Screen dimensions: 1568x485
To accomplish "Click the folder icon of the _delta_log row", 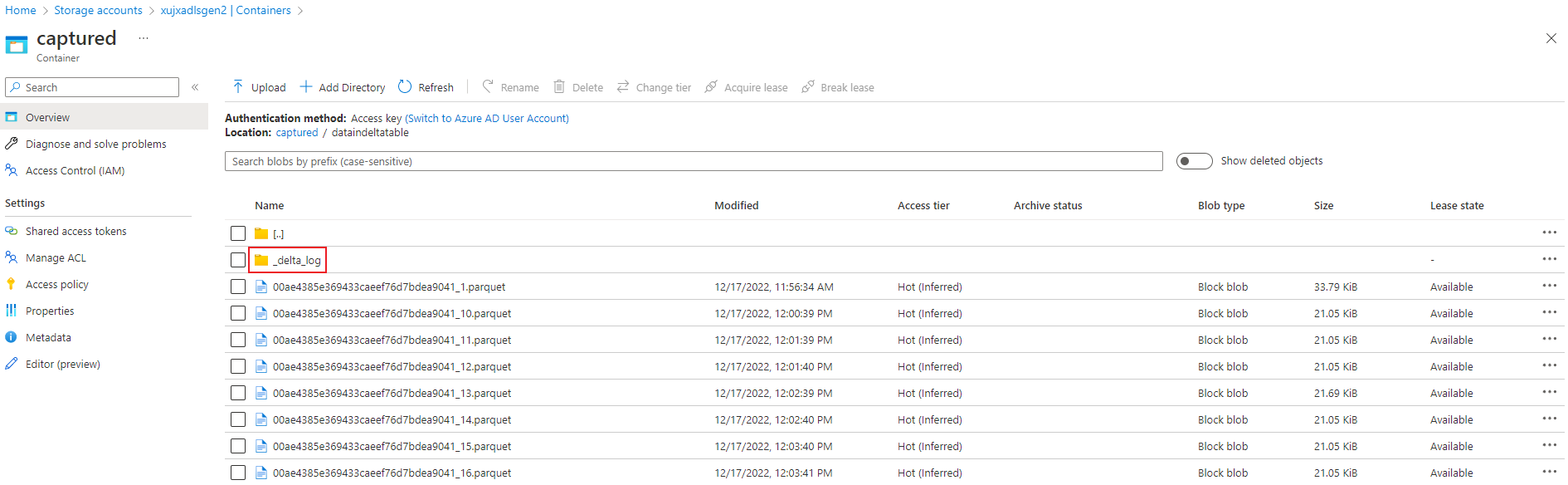I will [261, 260].
